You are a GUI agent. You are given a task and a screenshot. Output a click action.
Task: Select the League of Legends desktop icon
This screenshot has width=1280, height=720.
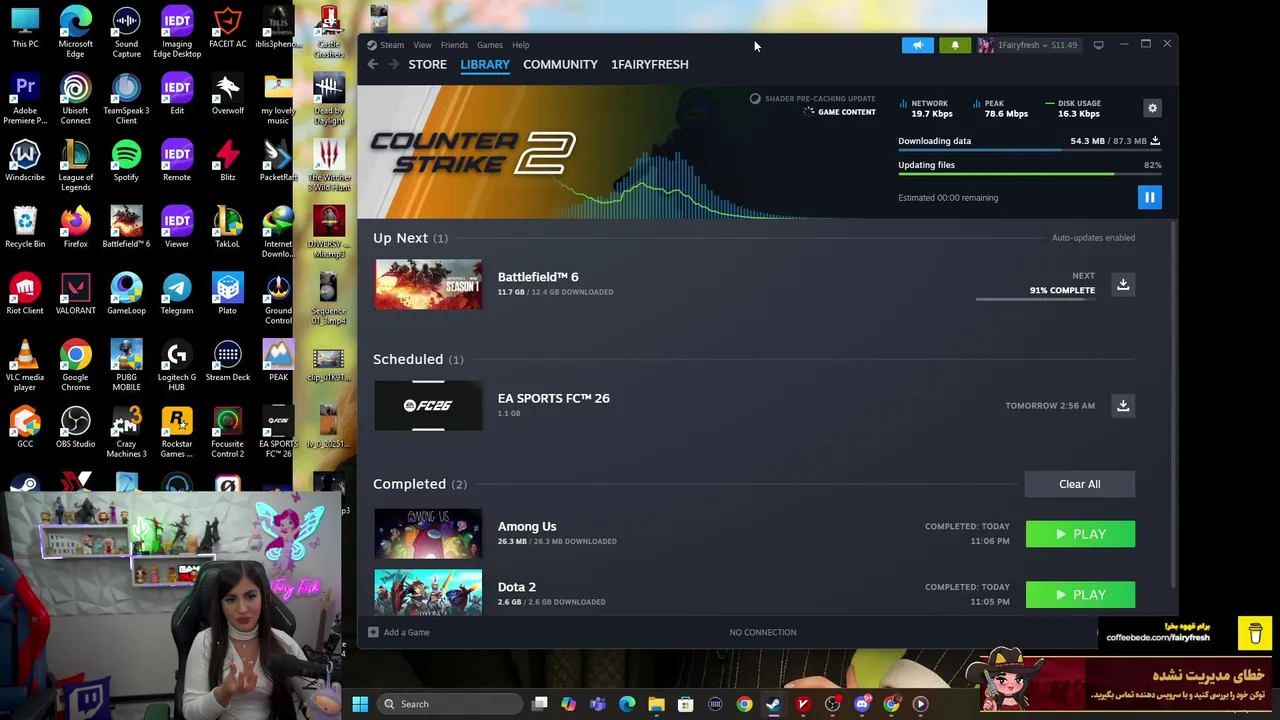point(75,166)
